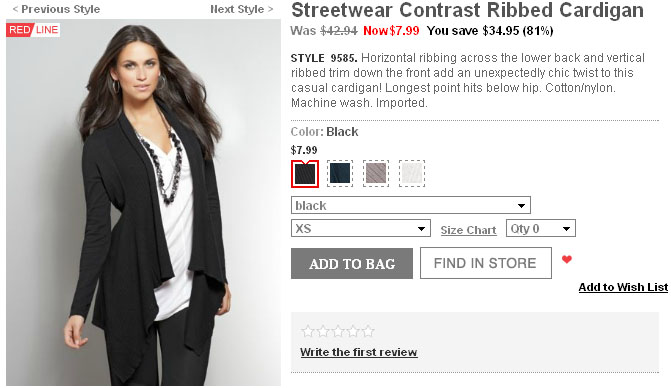Click the cardigan model product image
671x388 pixels.
(143, 202)
